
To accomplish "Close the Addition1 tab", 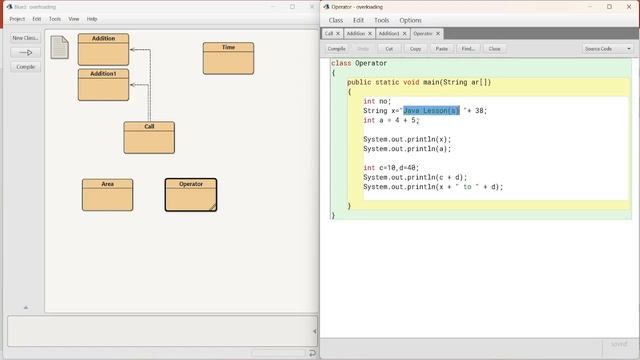I will (404, 33).
